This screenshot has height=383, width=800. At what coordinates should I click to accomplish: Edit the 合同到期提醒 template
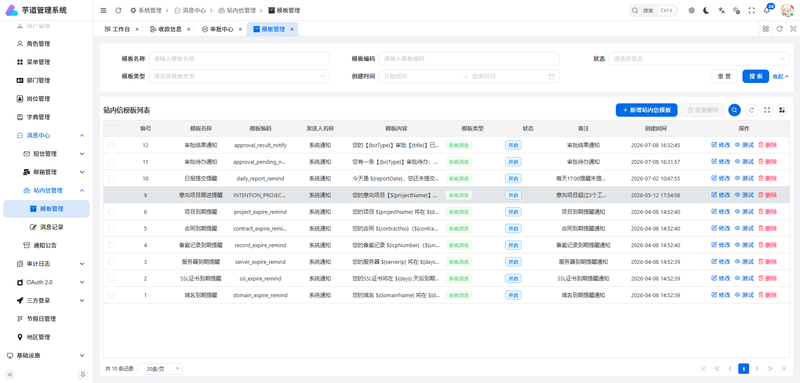tap(720, 228)
